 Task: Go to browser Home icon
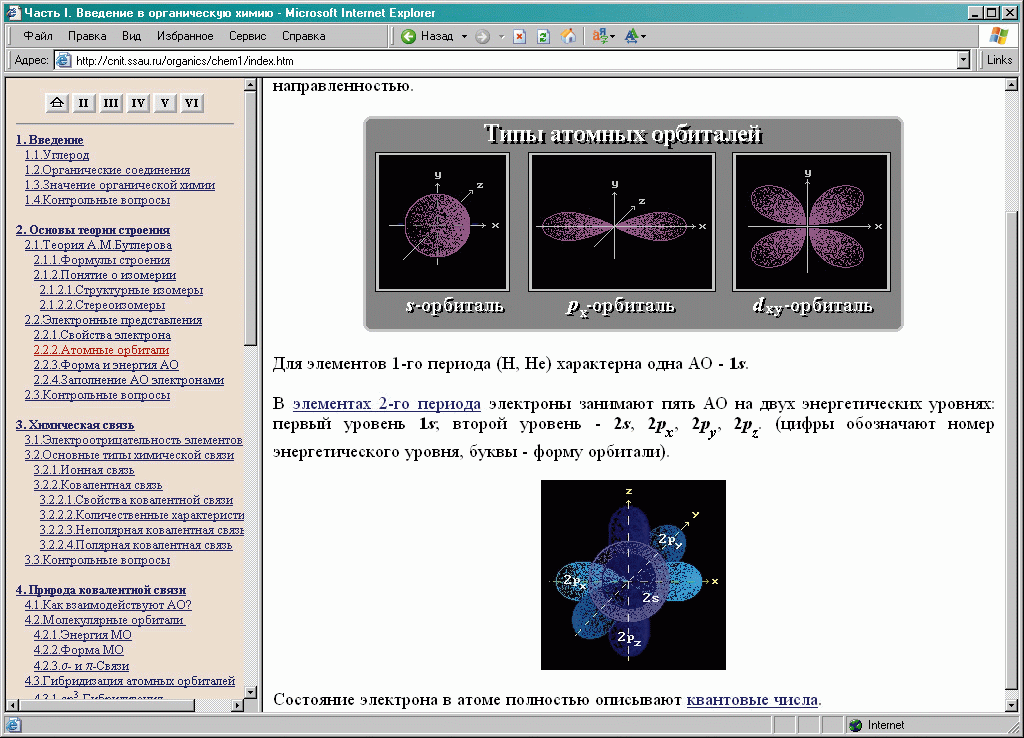(567, 36)
